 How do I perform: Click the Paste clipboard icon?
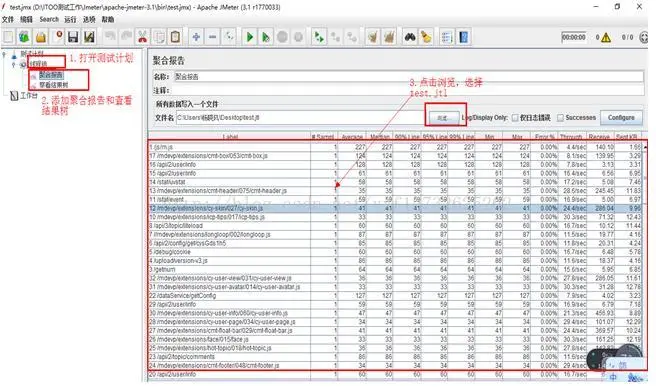point(175,37)
